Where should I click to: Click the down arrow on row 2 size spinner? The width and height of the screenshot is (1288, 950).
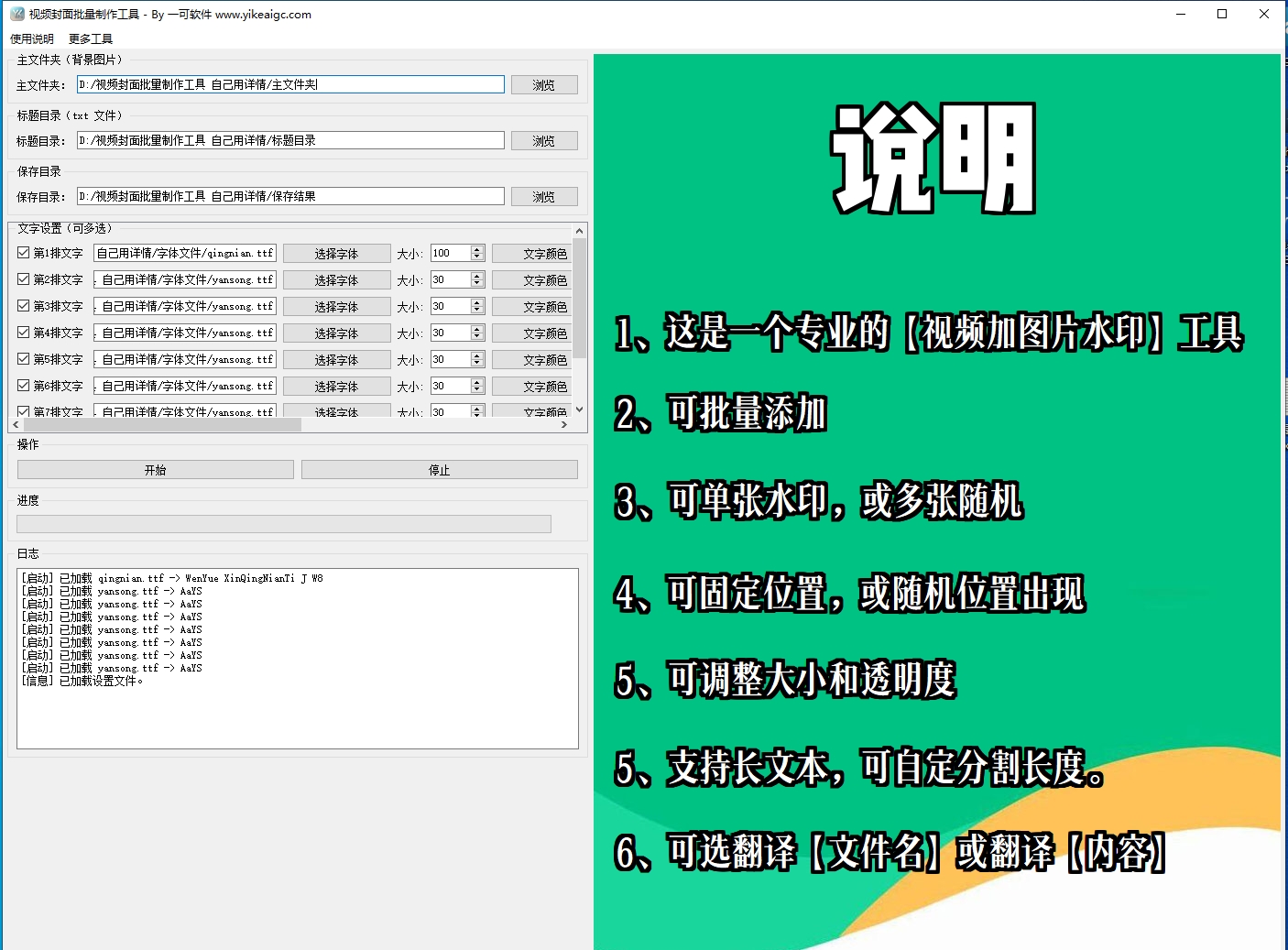click(477, 283)
